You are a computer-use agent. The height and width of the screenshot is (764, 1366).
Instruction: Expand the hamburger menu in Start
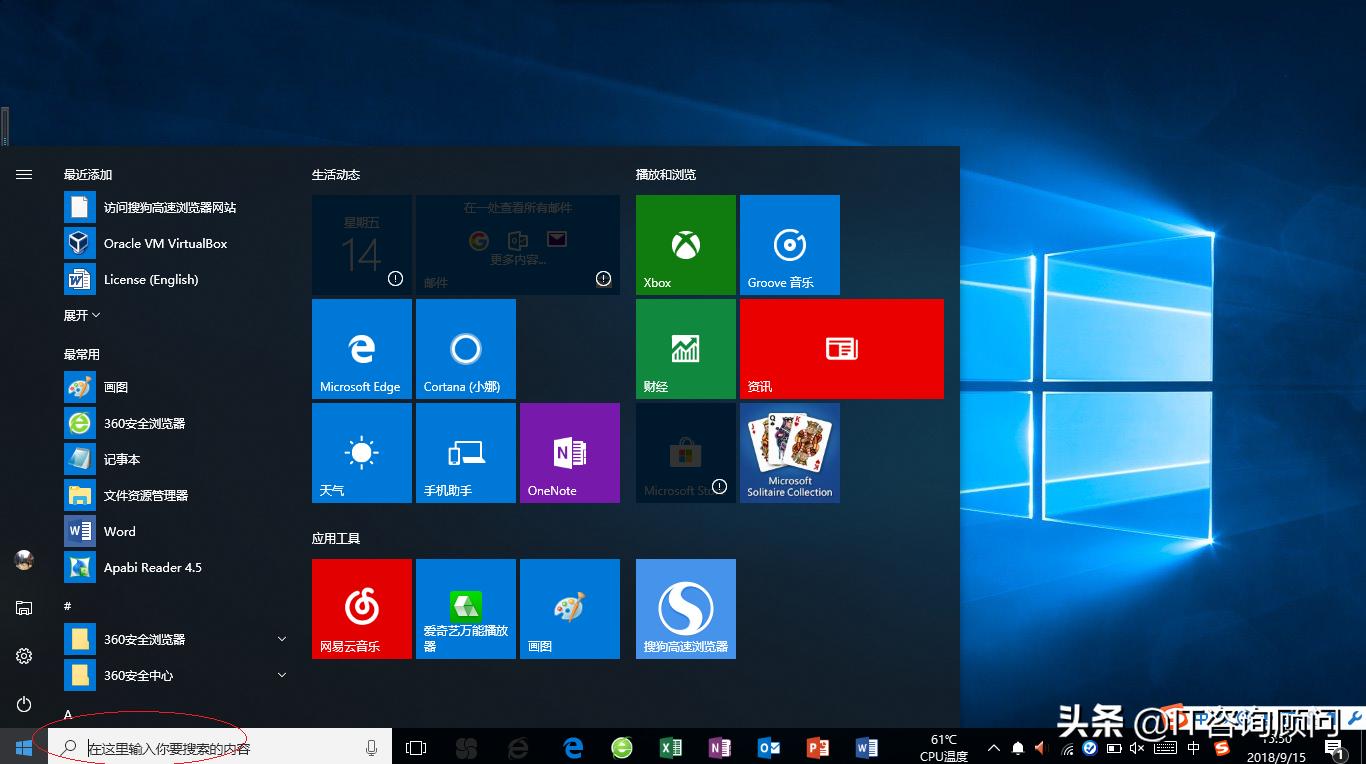(24, 174)
